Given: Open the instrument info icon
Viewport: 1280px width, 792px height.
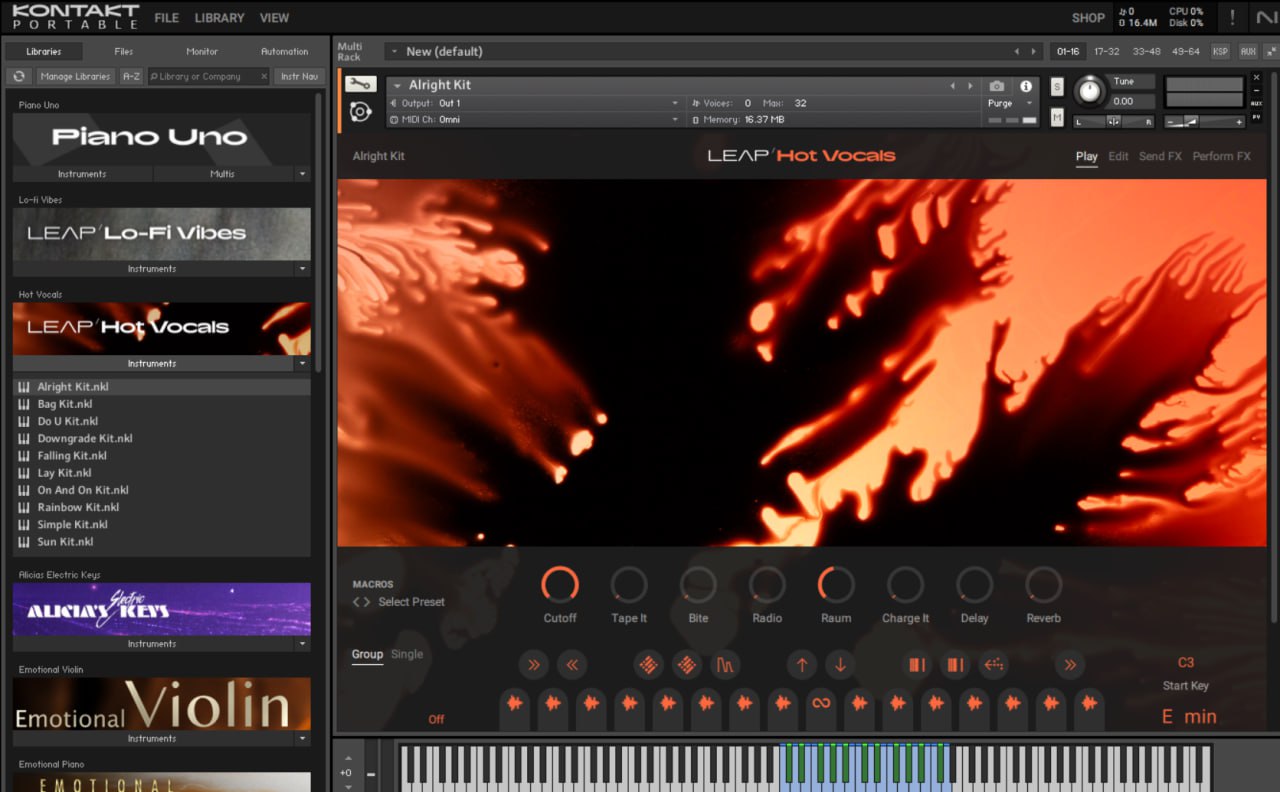Looking at the screenshot, I should coord(1026,86).
